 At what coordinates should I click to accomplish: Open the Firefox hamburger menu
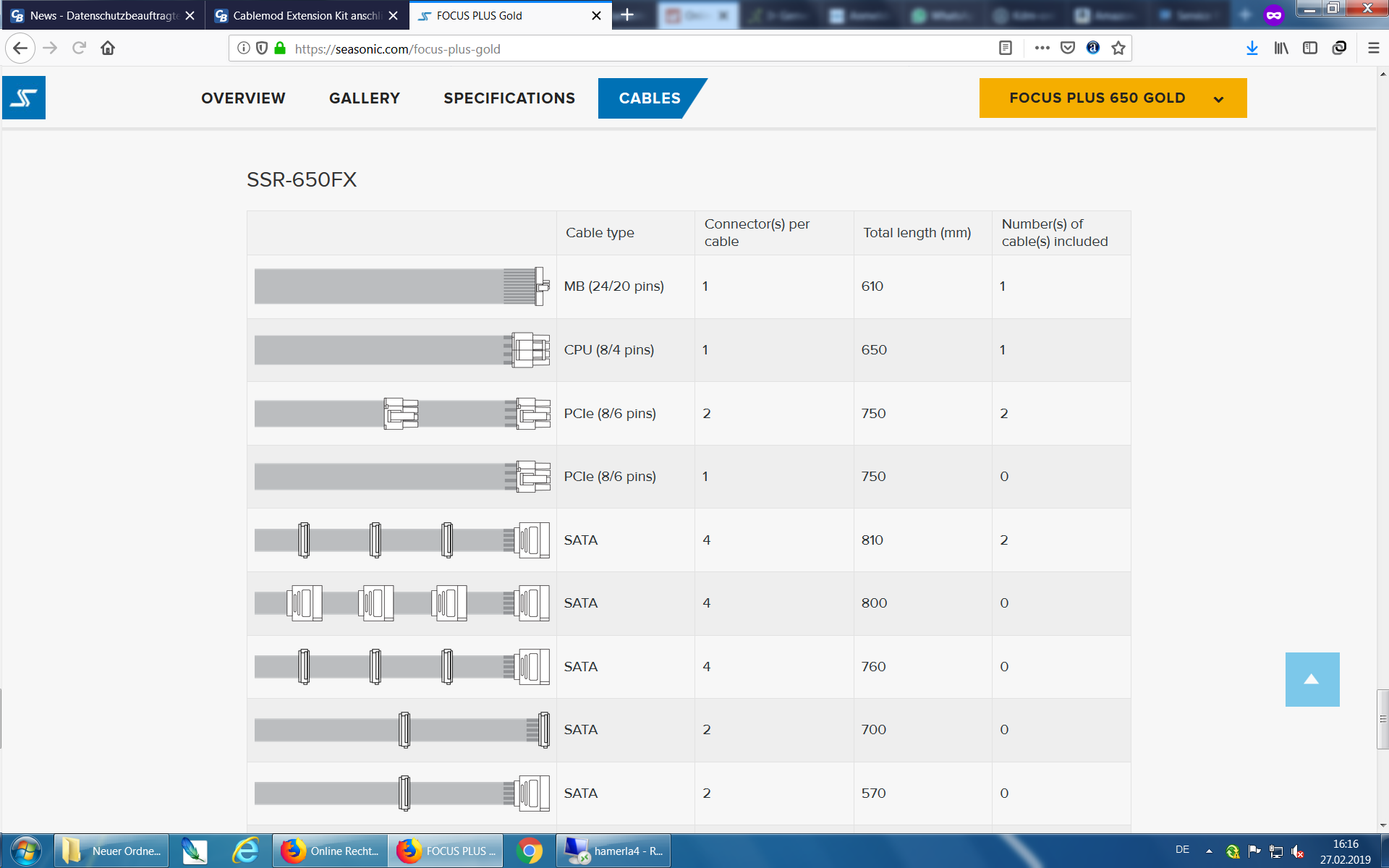1373,48
